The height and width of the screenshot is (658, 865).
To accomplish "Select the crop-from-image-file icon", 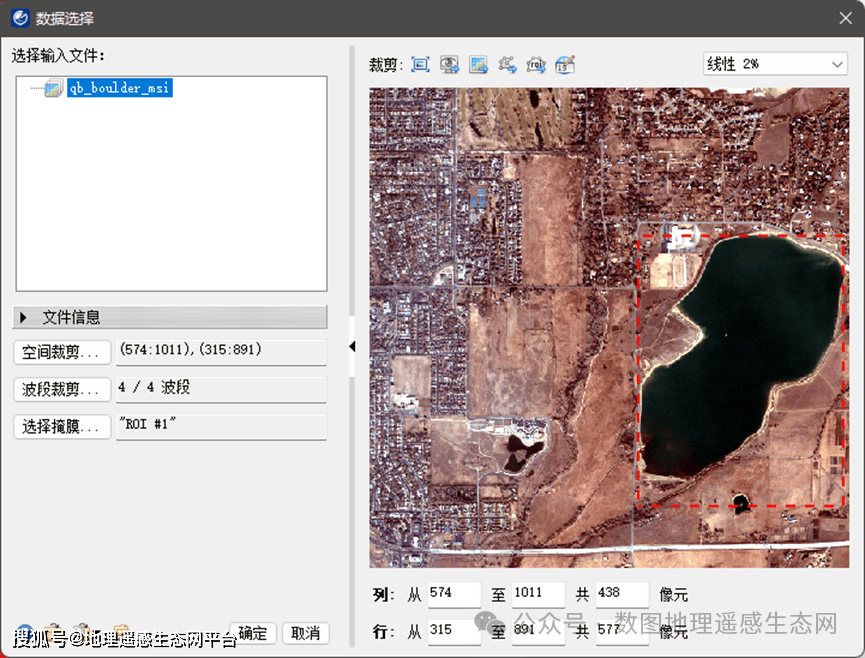I will (x=479, y=64).
